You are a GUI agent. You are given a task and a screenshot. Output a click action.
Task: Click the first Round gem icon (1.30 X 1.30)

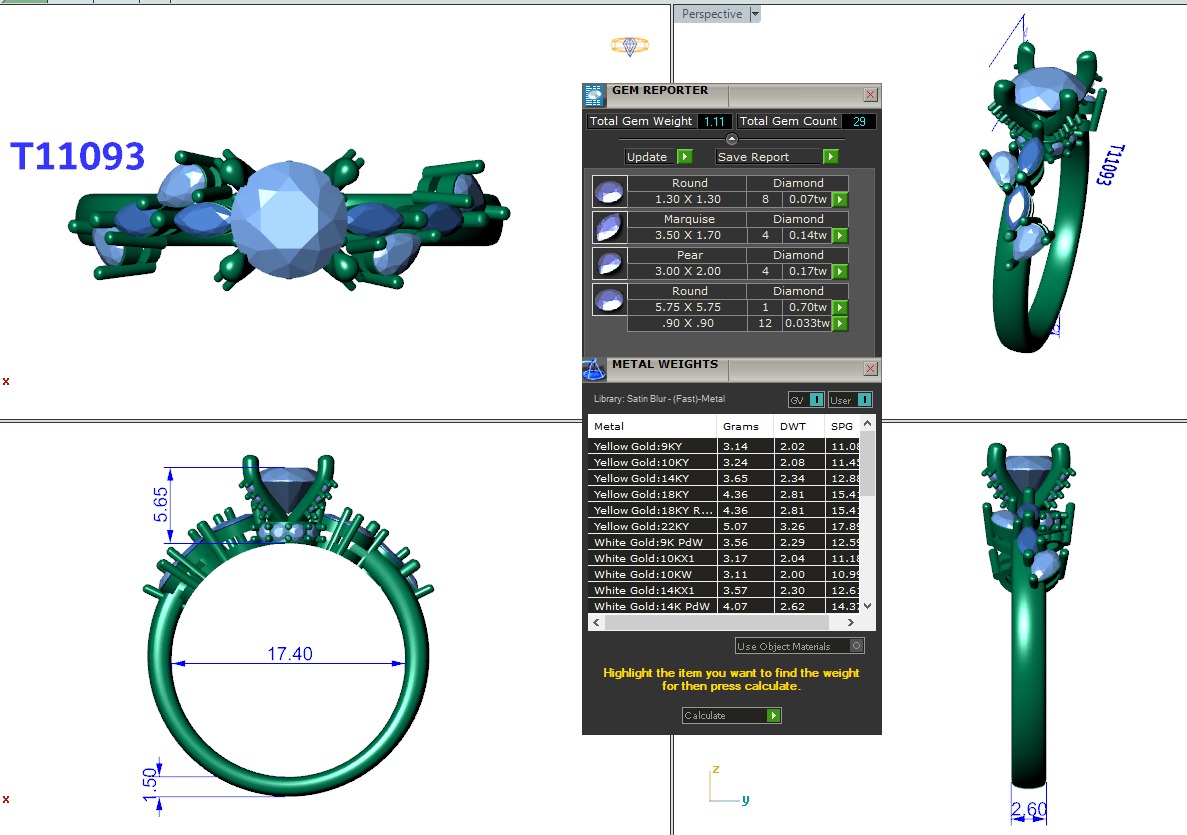(x=609, y=191)
